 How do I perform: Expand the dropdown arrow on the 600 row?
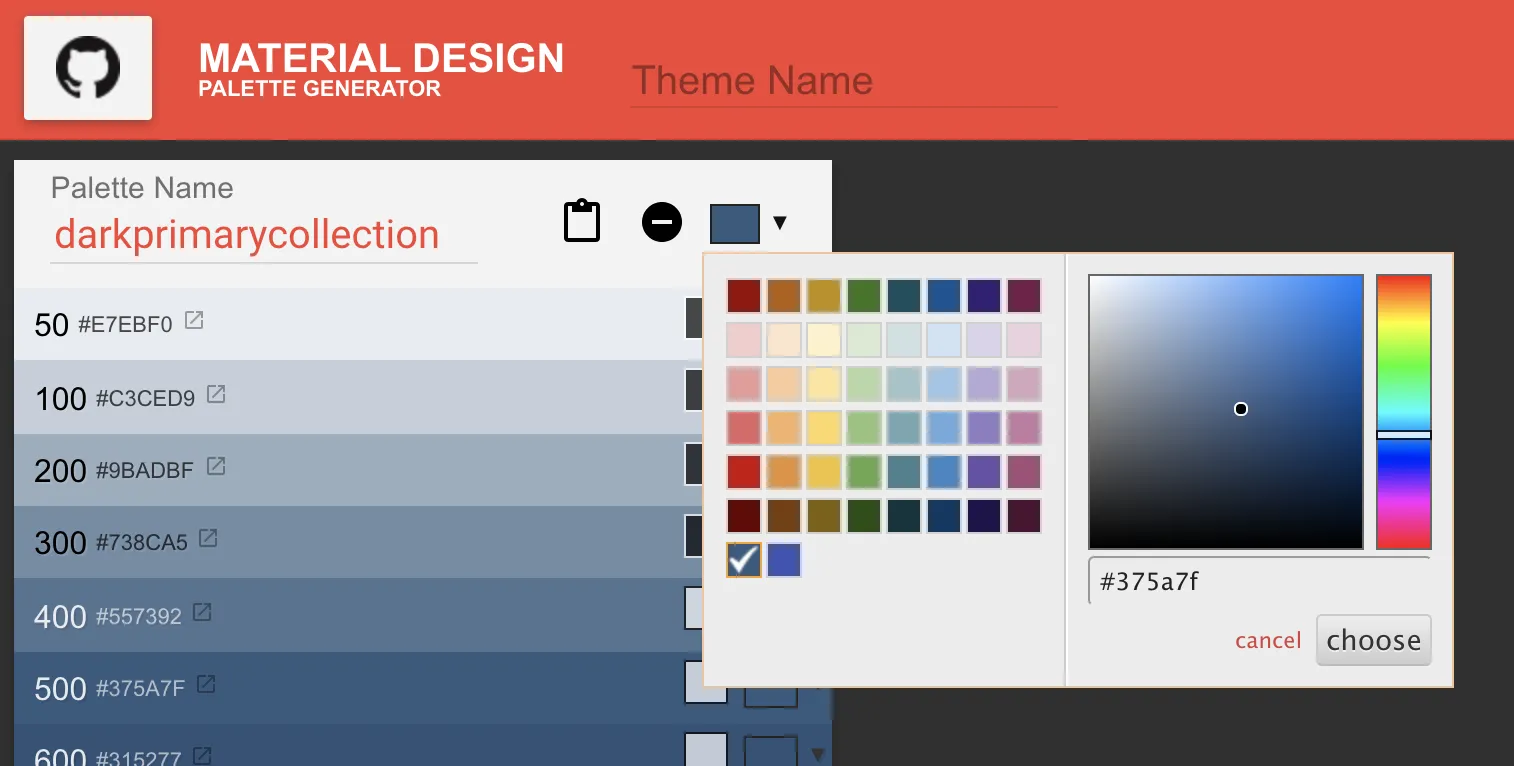click(x=818, y=754)
